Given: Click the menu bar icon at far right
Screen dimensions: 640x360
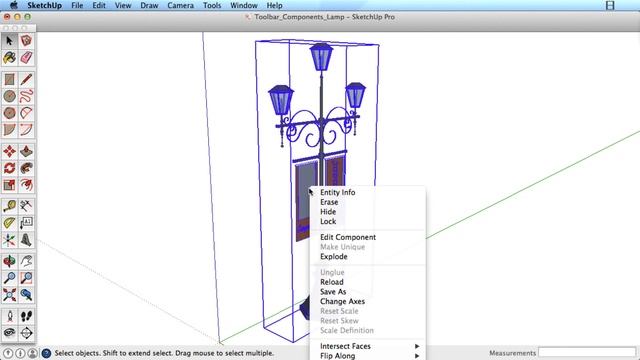Looking at the screenshot, I should pos(610,5).
